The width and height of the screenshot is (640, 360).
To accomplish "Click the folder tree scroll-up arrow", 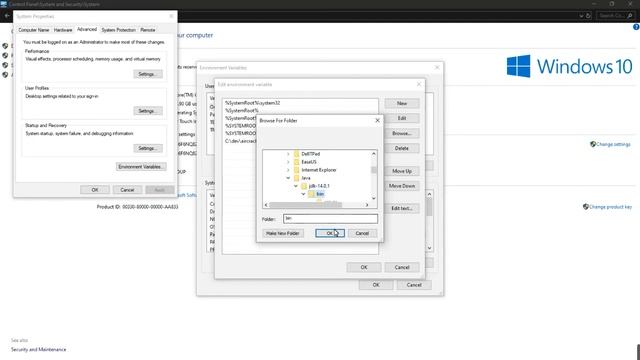I will (x=373, y=154).
